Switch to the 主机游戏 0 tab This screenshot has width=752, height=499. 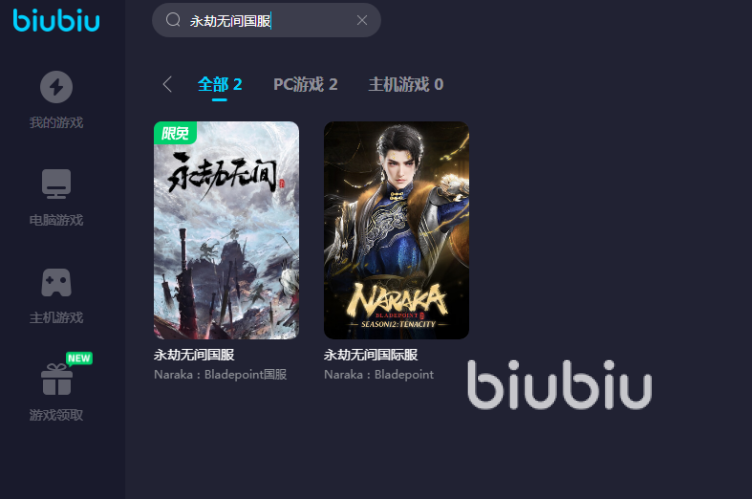(x=406, y=84)
